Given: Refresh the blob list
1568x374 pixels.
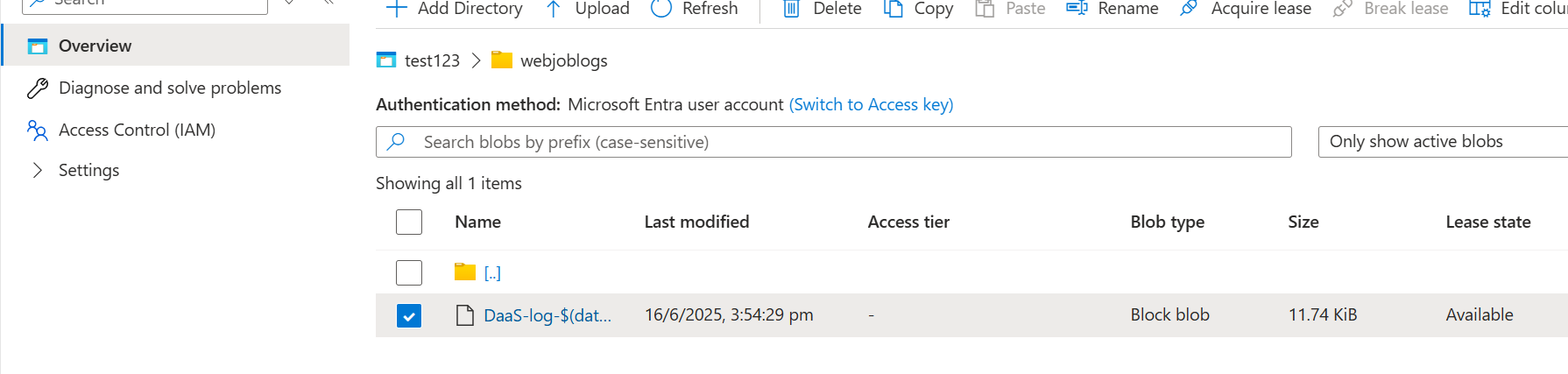Looking at the screenshot, I should [695, 9].
